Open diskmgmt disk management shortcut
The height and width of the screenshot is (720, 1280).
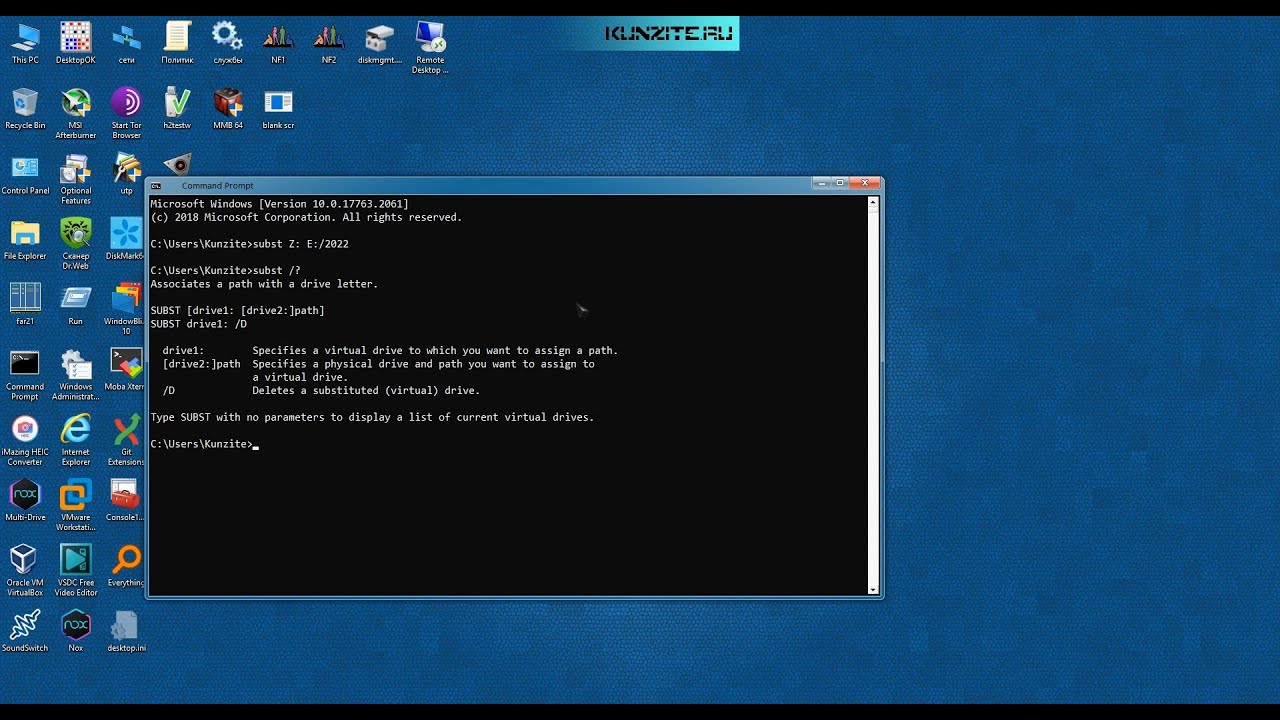click(380, 44)
